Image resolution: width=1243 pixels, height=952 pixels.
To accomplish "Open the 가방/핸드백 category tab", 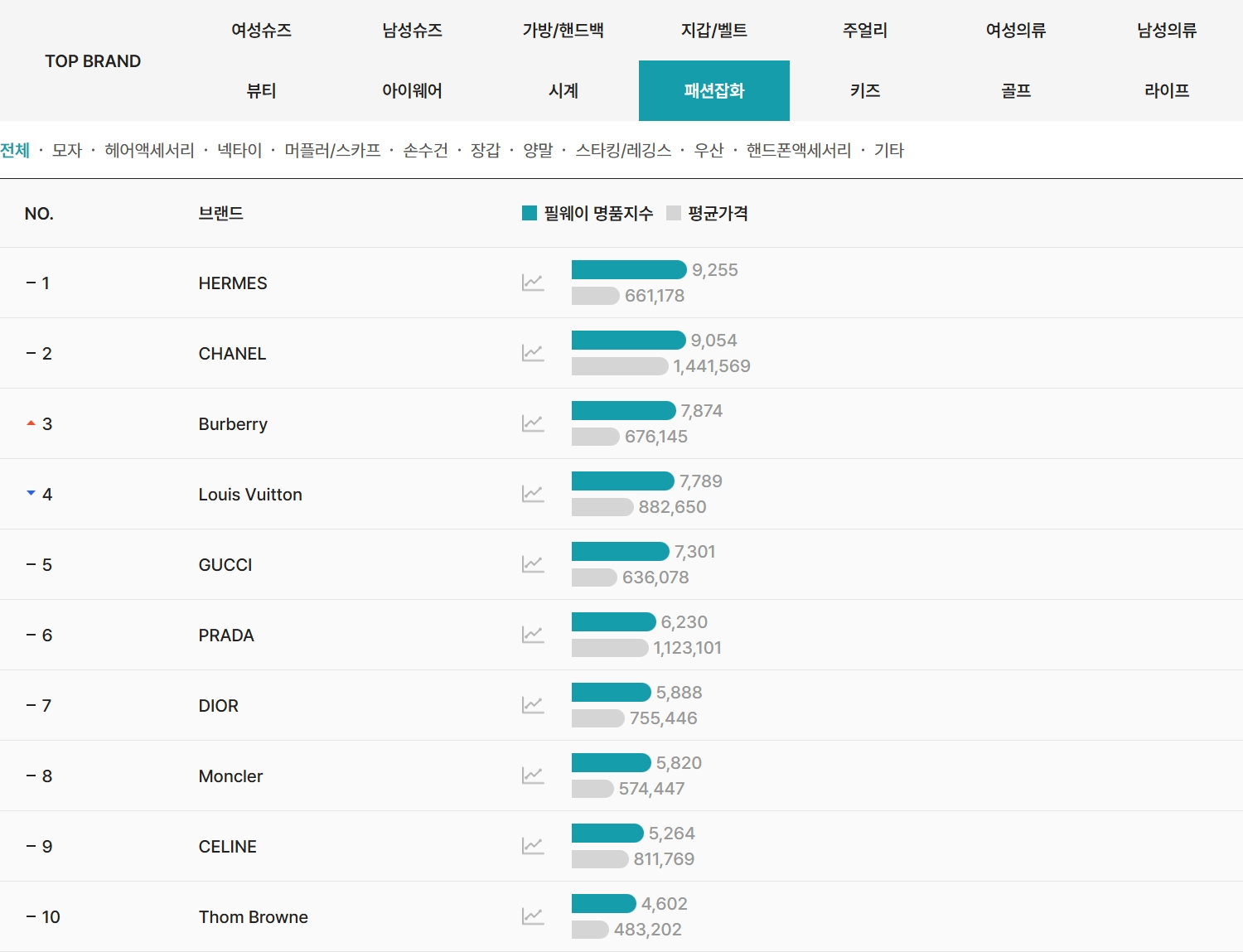I will [563, 31].
